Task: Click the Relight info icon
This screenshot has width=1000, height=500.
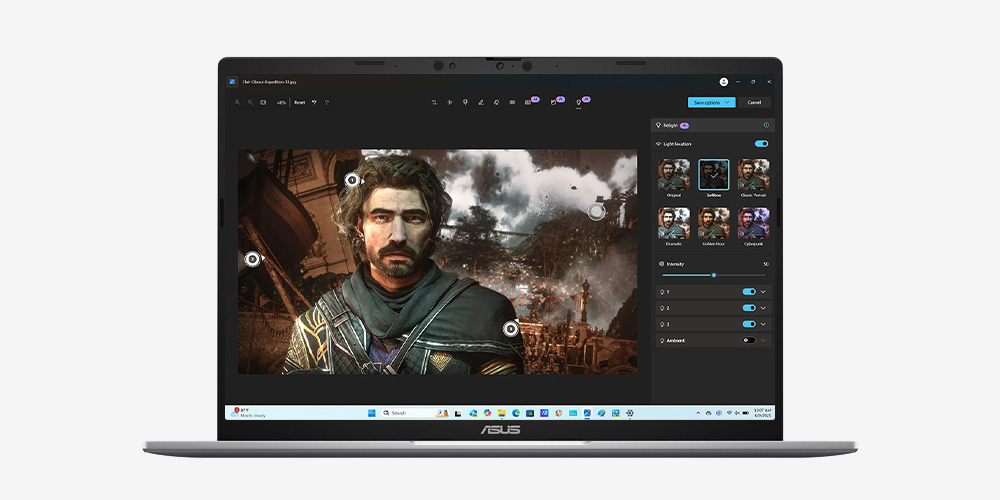Action: (x=766, y=125)
